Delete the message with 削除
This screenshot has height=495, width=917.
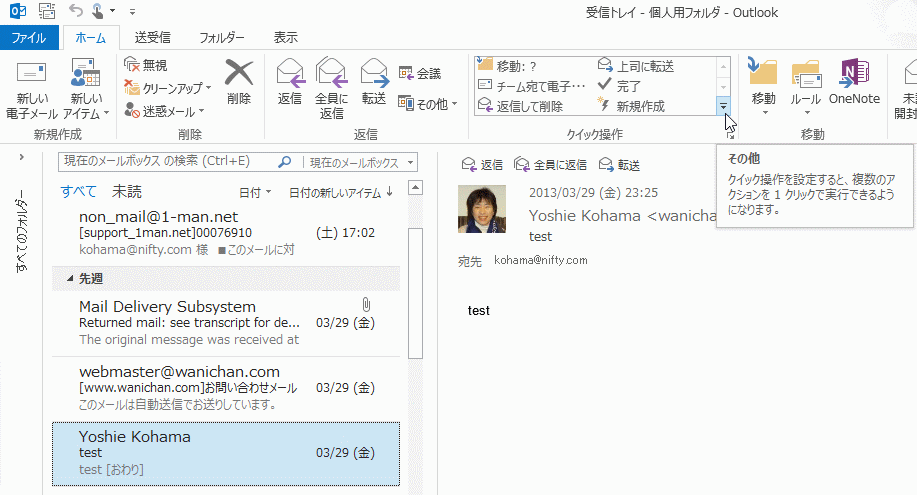coord(239,82)
